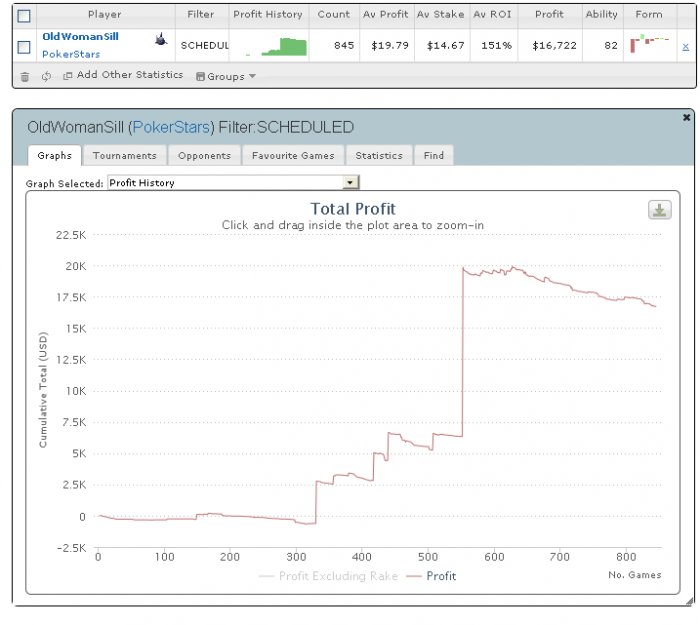
Task: Toggle the Profit Excluding Rake legend item
Action: [x=329, y=576]
